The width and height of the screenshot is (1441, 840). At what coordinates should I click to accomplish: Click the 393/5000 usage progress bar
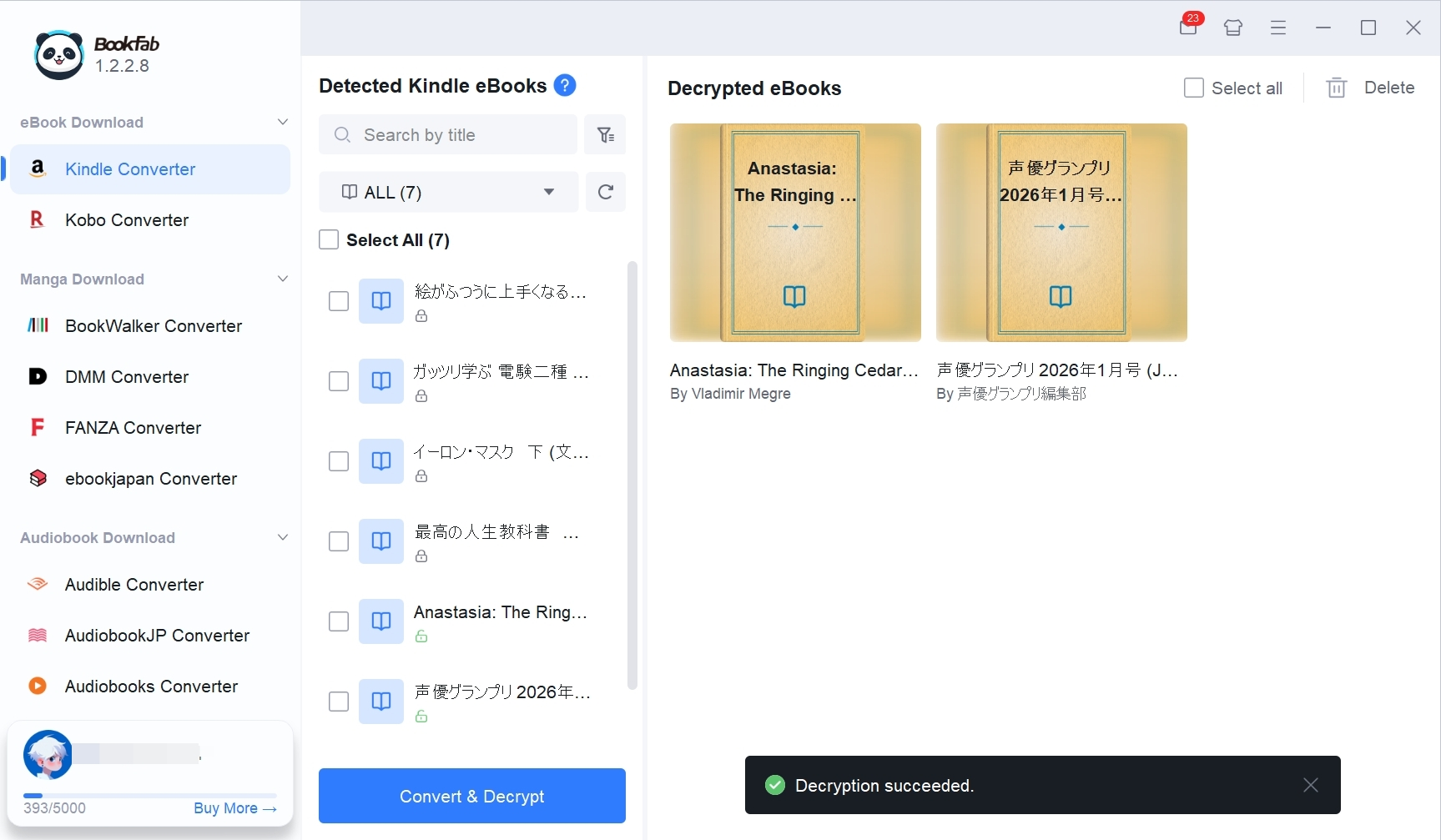(150, 795)
